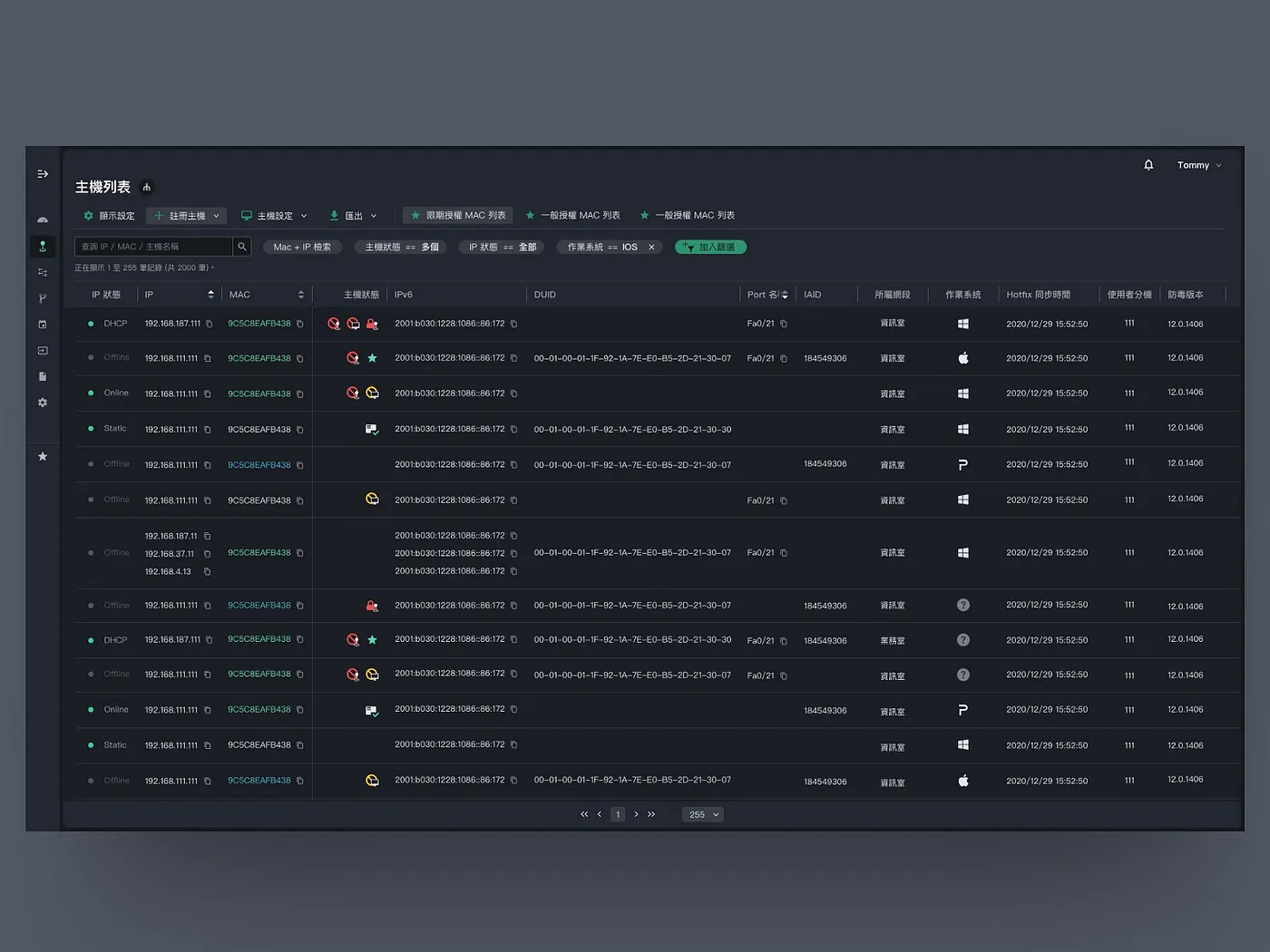Click the 加入篩選 add filter button
The height and width of the screenshot is (952, 1270).
710,247
